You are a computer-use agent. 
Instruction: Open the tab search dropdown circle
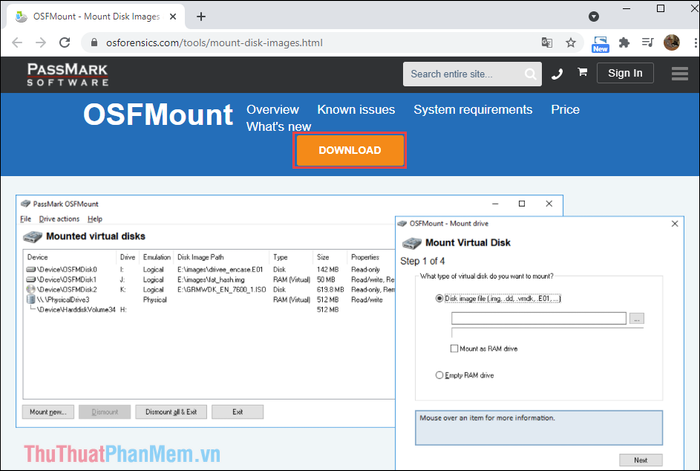click(x=593, y=17)
